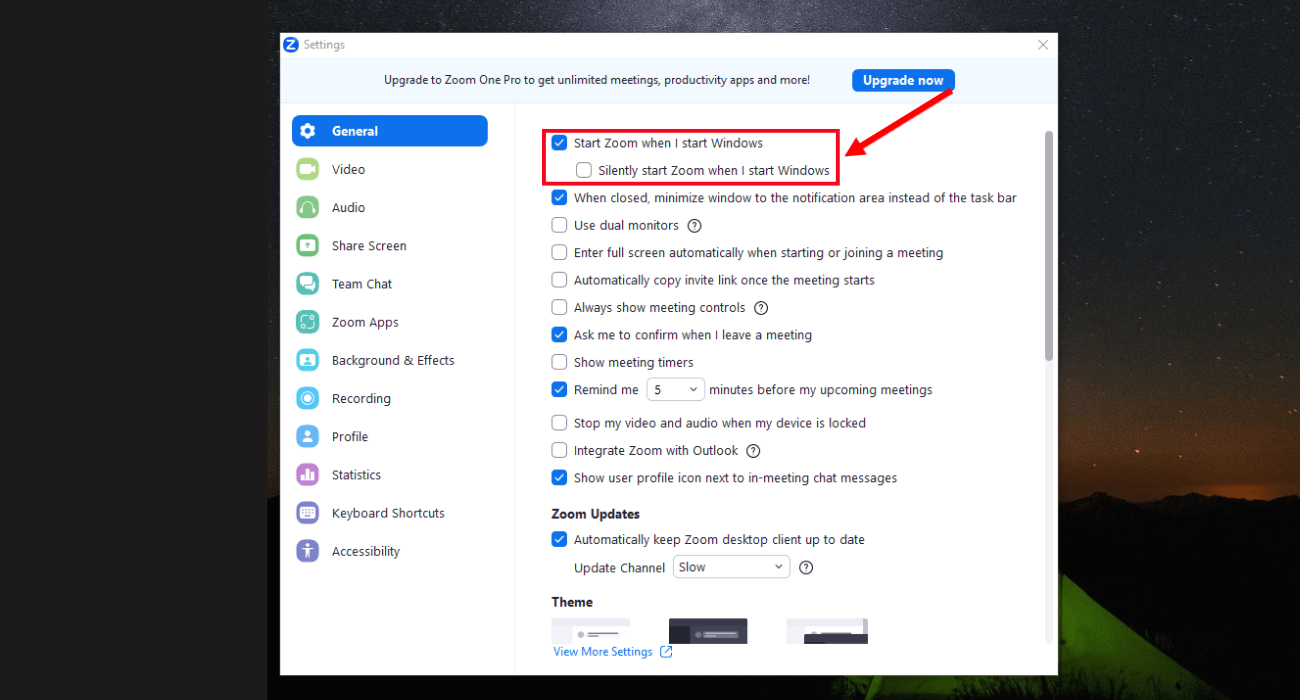Viewport: 1300px width, 700px height.
Task: Open View More Settings link
Action: pos(603,652)
